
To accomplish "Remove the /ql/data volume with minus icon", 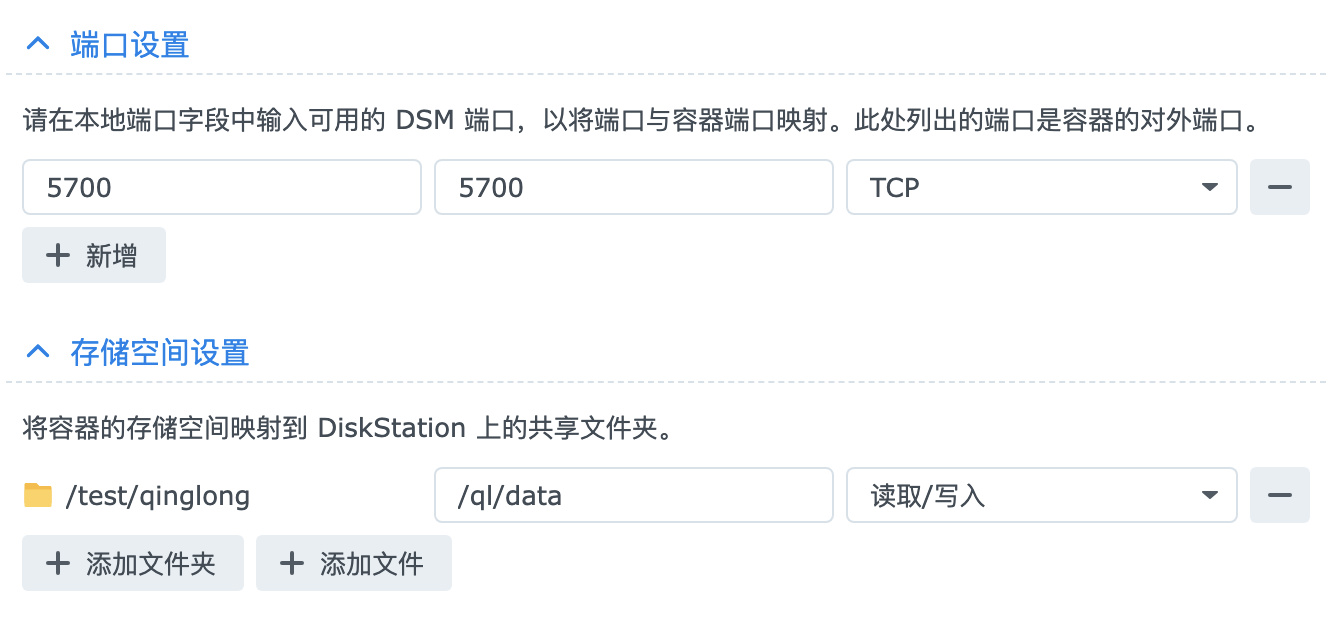I will tap(1280, 495).
